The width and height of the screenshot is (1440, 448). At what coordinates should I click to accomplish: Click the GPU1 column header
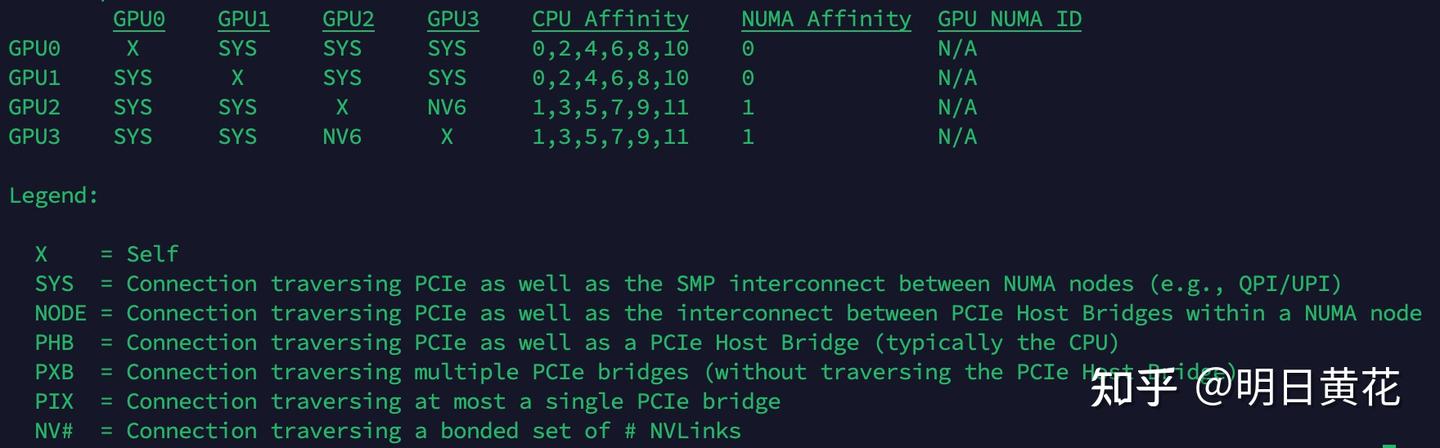click(x=244, y=19)
